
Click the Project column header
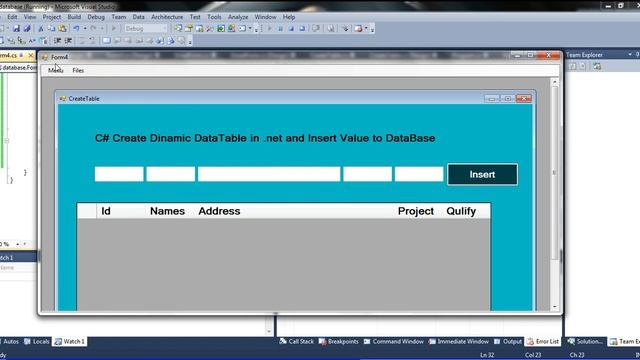(x=418, y=211)
